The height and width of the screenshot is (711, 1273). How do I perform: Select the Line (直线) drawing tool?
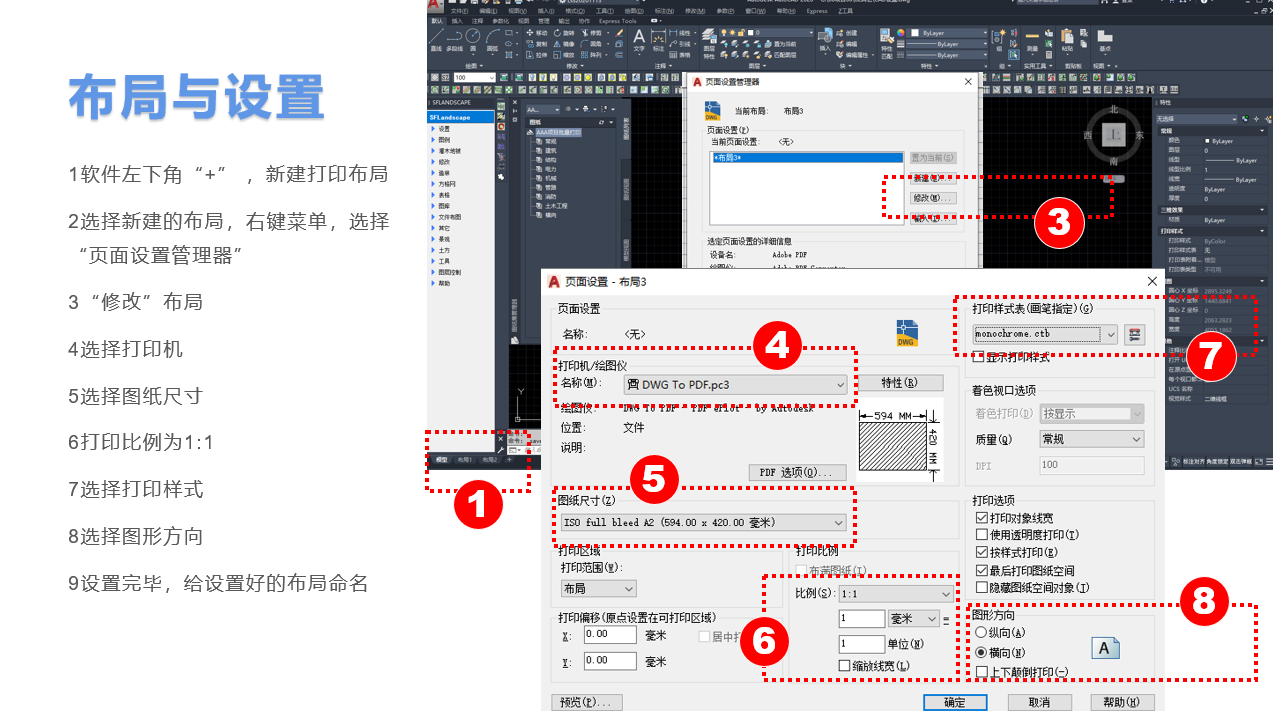pyautogui.click(x=436, y=37)
